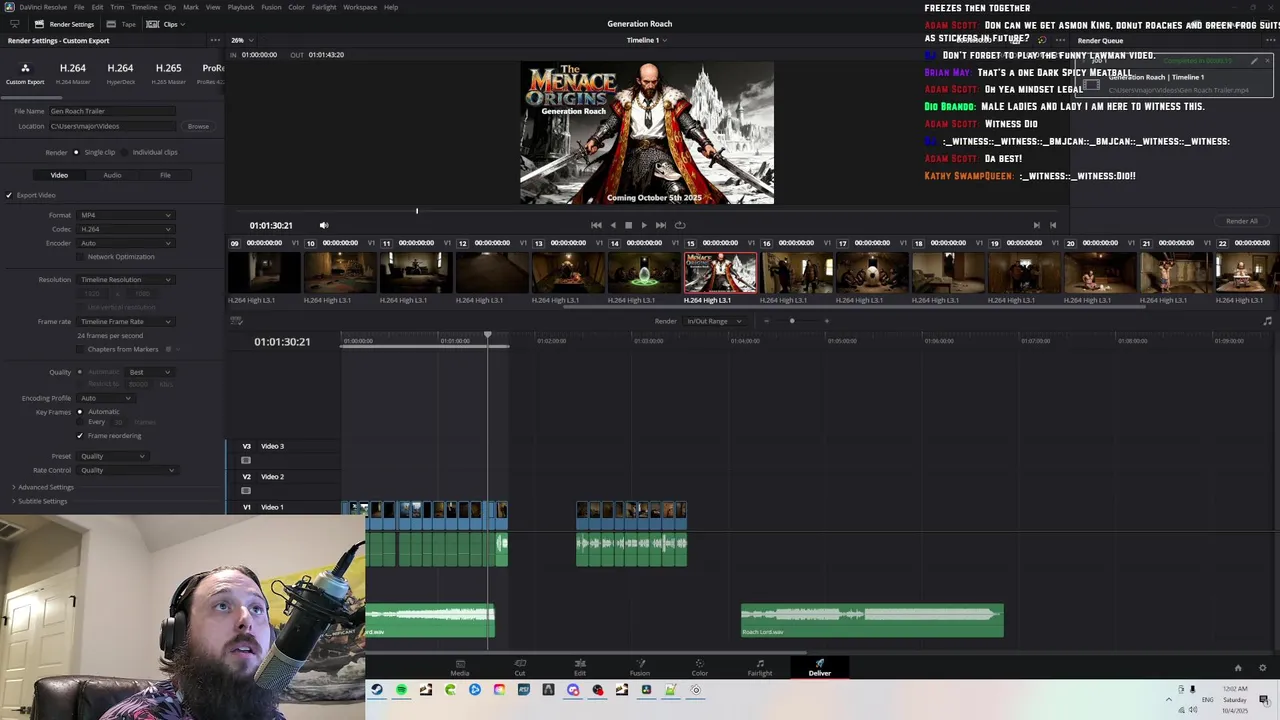Toggle loop playback icon
Screen dimensions: 1280x720
(680, 225)
